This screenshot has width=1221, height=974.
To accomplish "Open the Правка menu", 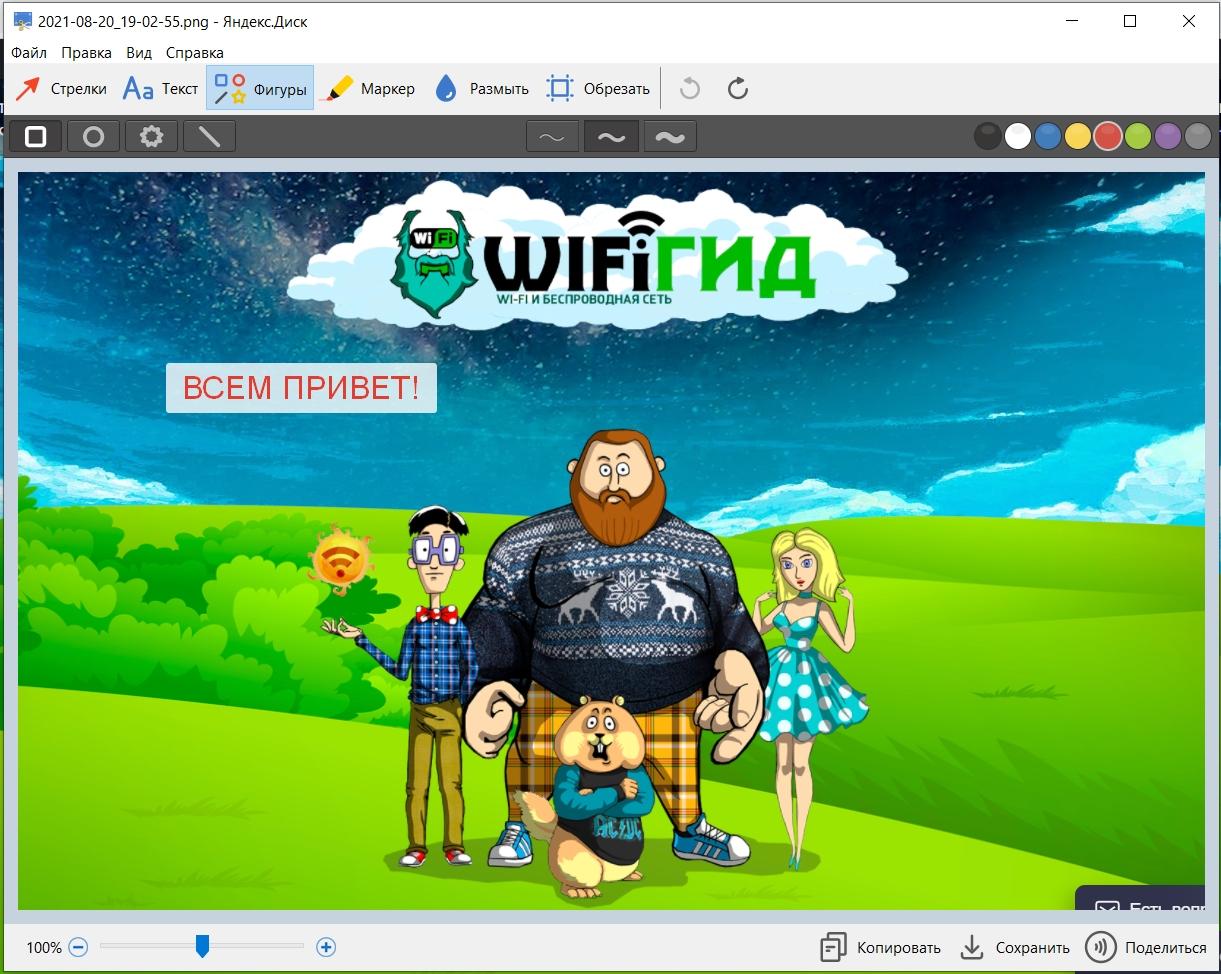I will (x=86, y=52).
